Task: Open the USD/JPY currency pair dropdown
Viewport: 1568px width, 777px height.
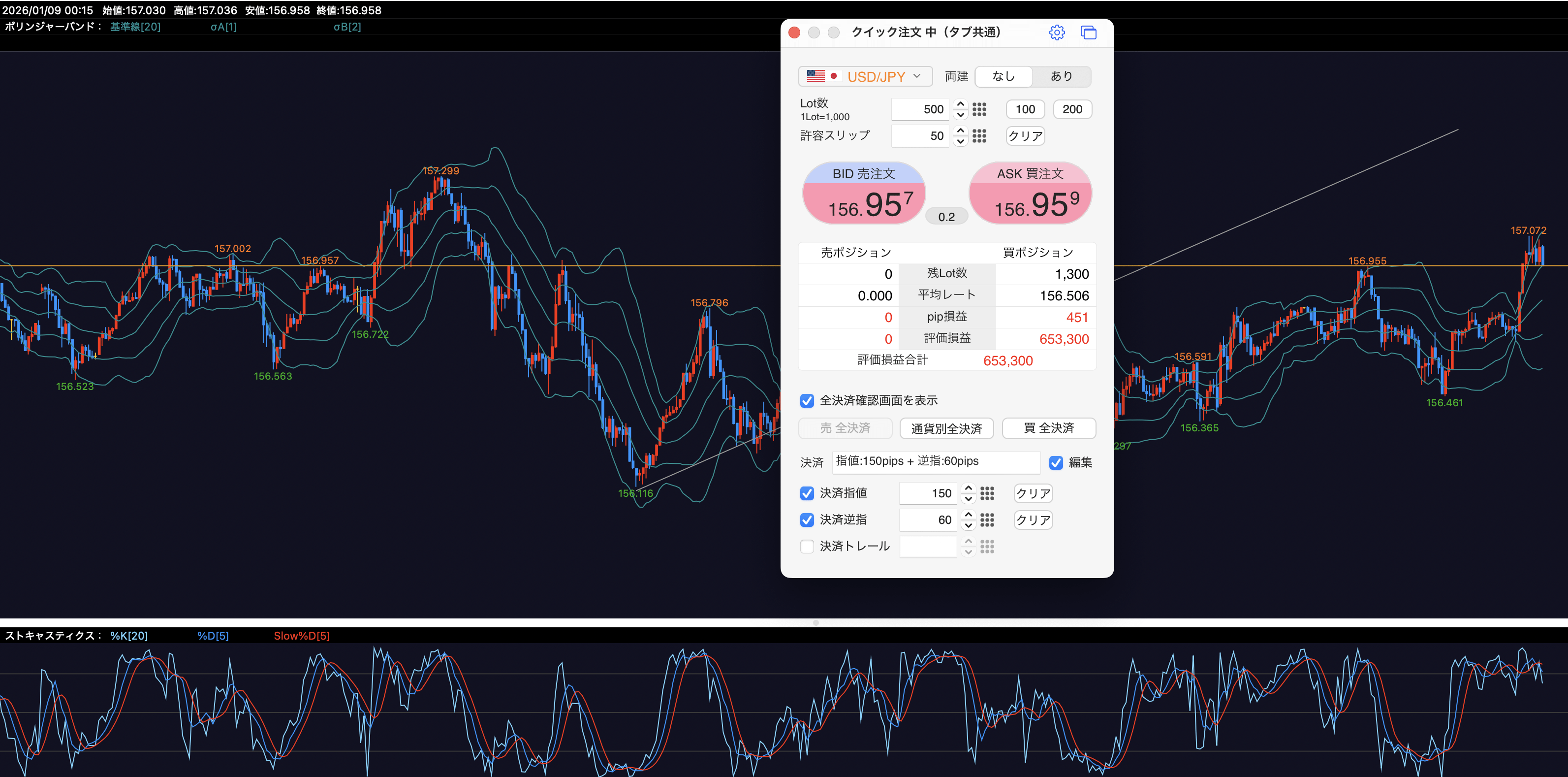Action: point(865,76)
